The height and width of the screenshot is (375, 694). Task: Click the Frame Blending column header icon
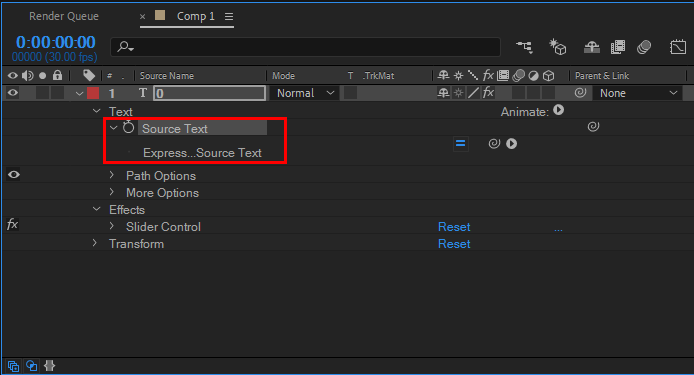(503, 76)
